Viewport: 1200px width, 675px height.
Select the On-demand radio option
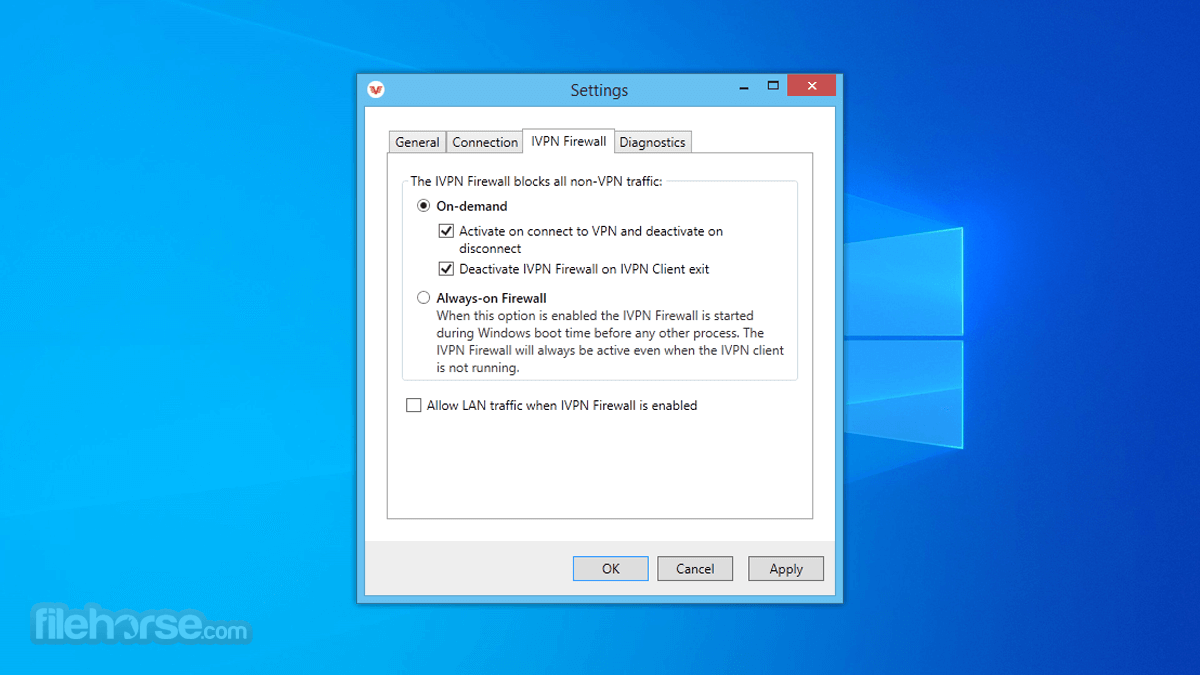coord(424,206)
